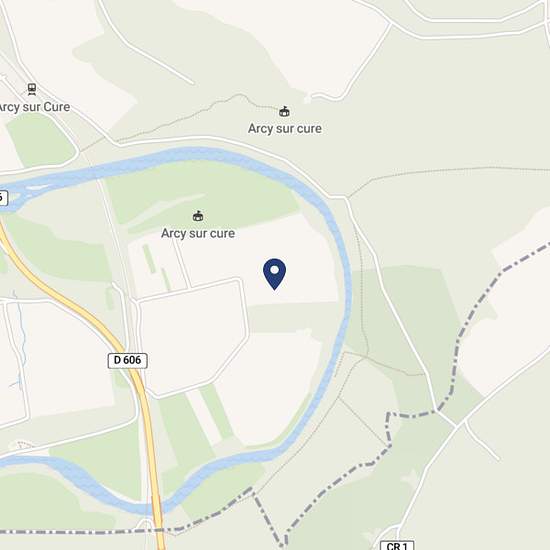Open the Arcy sur Cure train station label

(34, 107)
